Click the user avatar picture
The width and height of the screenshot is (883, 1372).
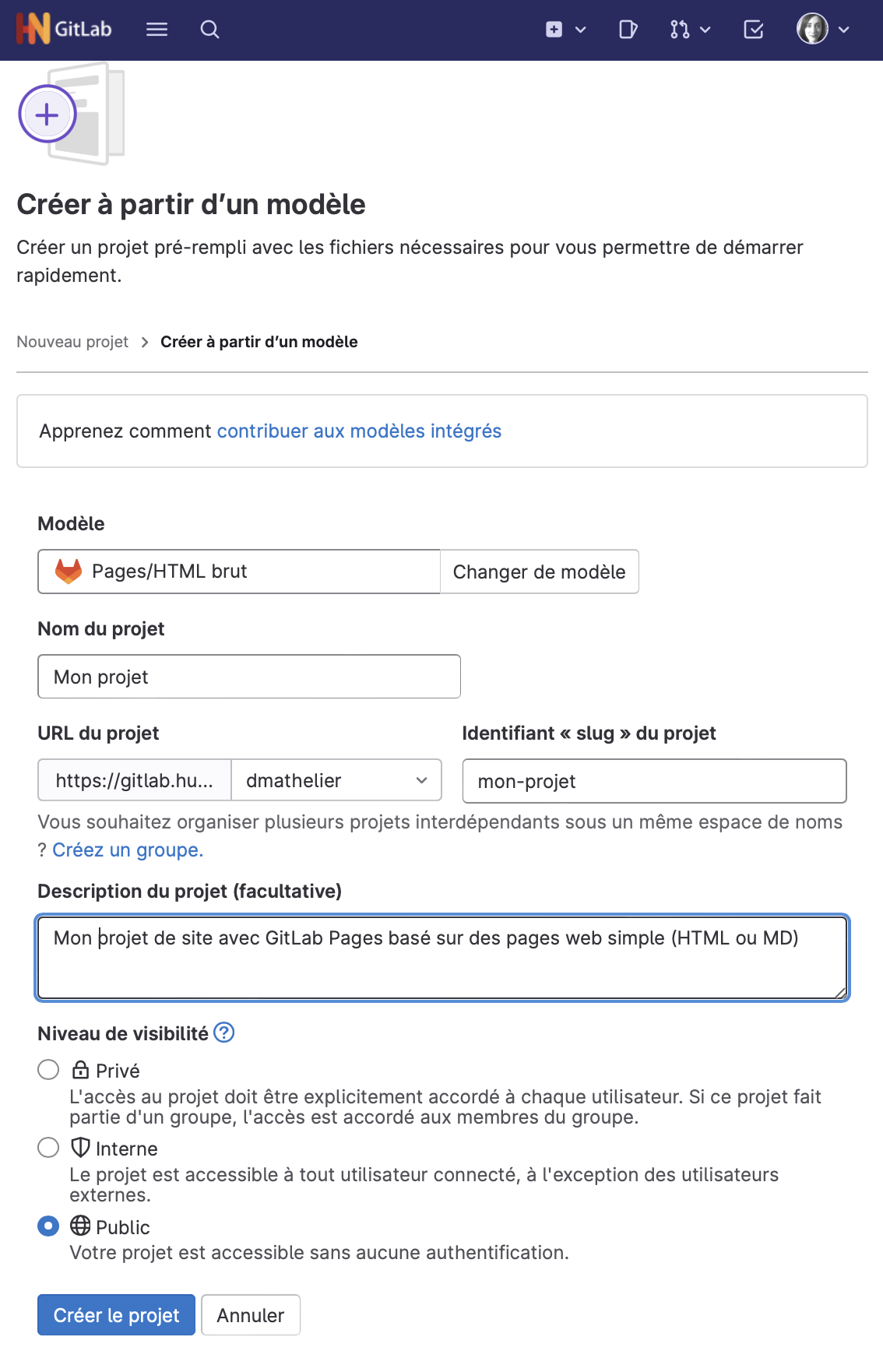coord(812,30)
